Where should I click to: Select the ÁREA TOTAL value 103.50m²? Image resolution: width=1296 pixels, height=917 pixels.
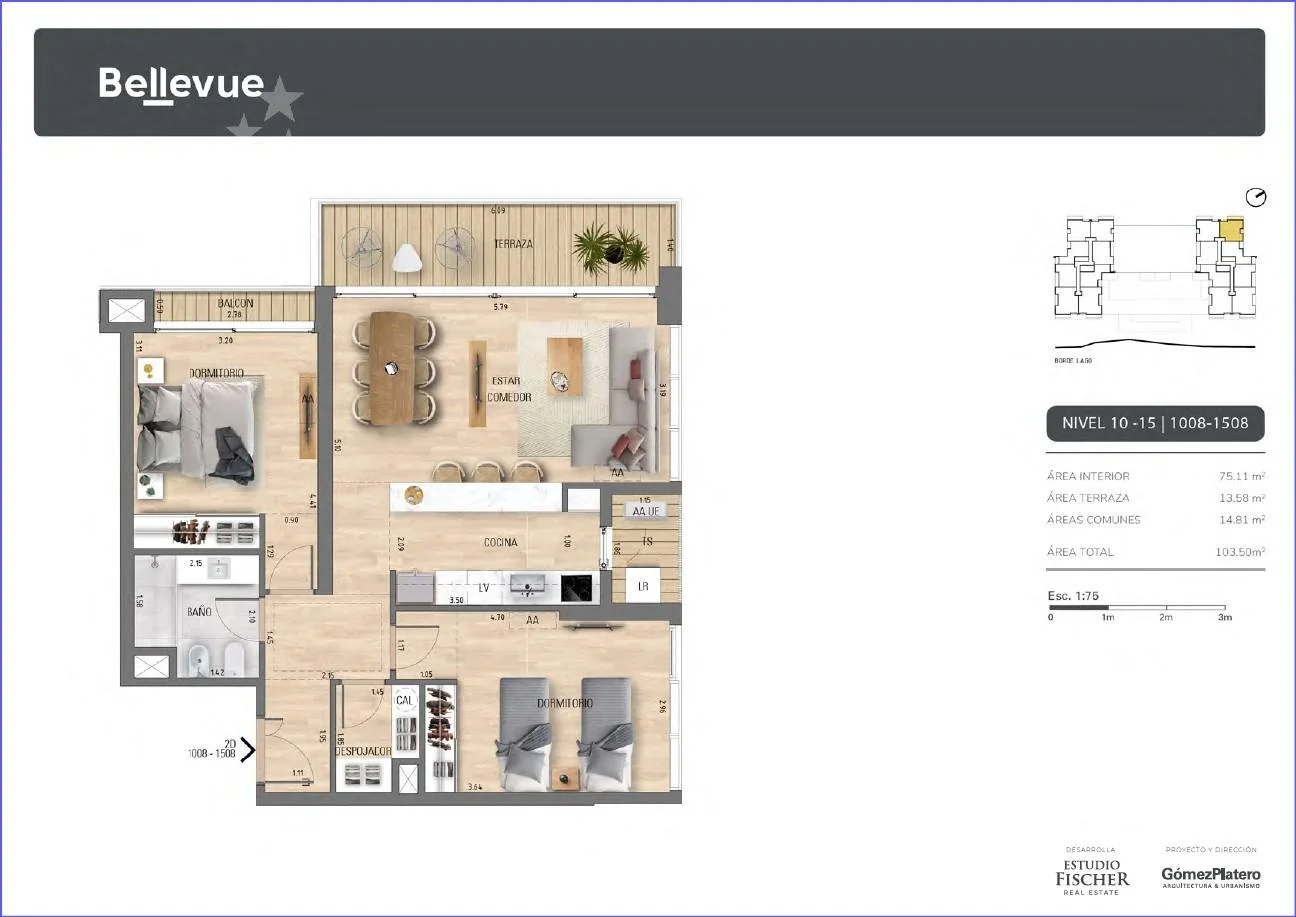click(1237, 552)
